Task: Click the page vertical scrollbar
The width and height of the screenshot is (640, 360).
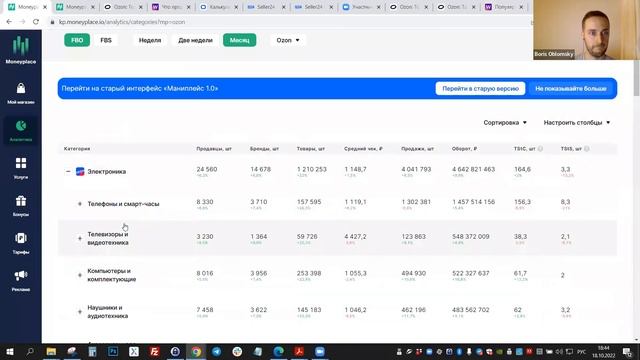Action: tap(636, 78)
